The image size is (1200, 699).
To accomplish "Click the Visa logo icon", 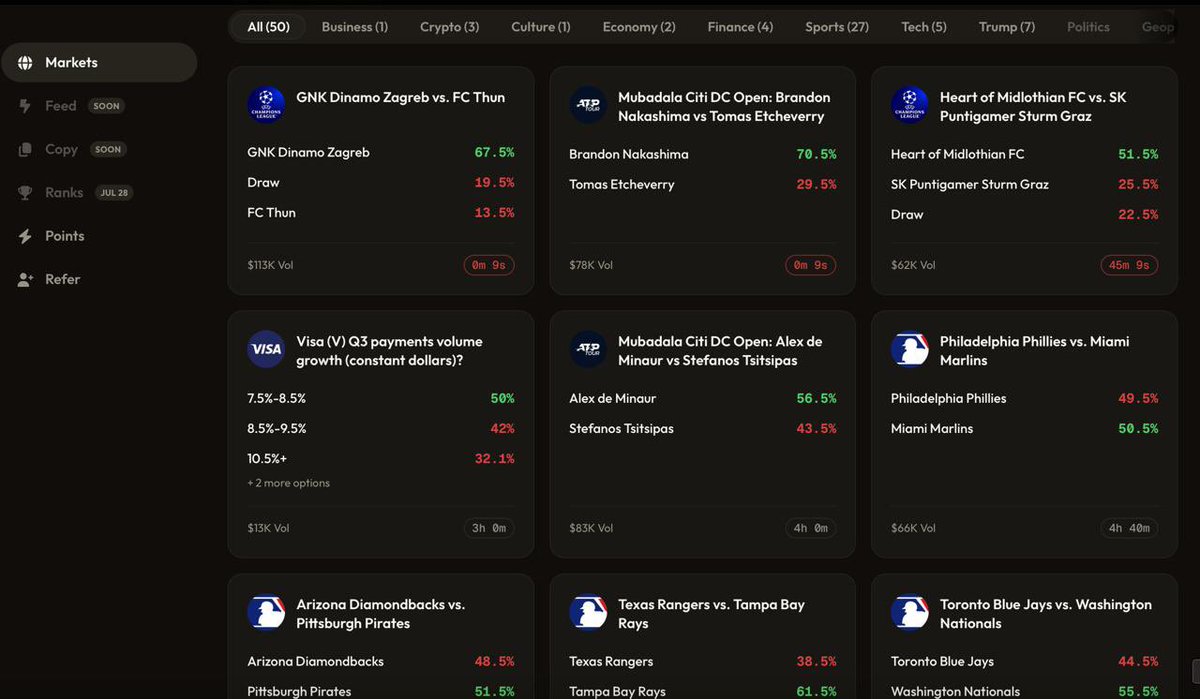I will pyautogui.click(x=266, y=349).
